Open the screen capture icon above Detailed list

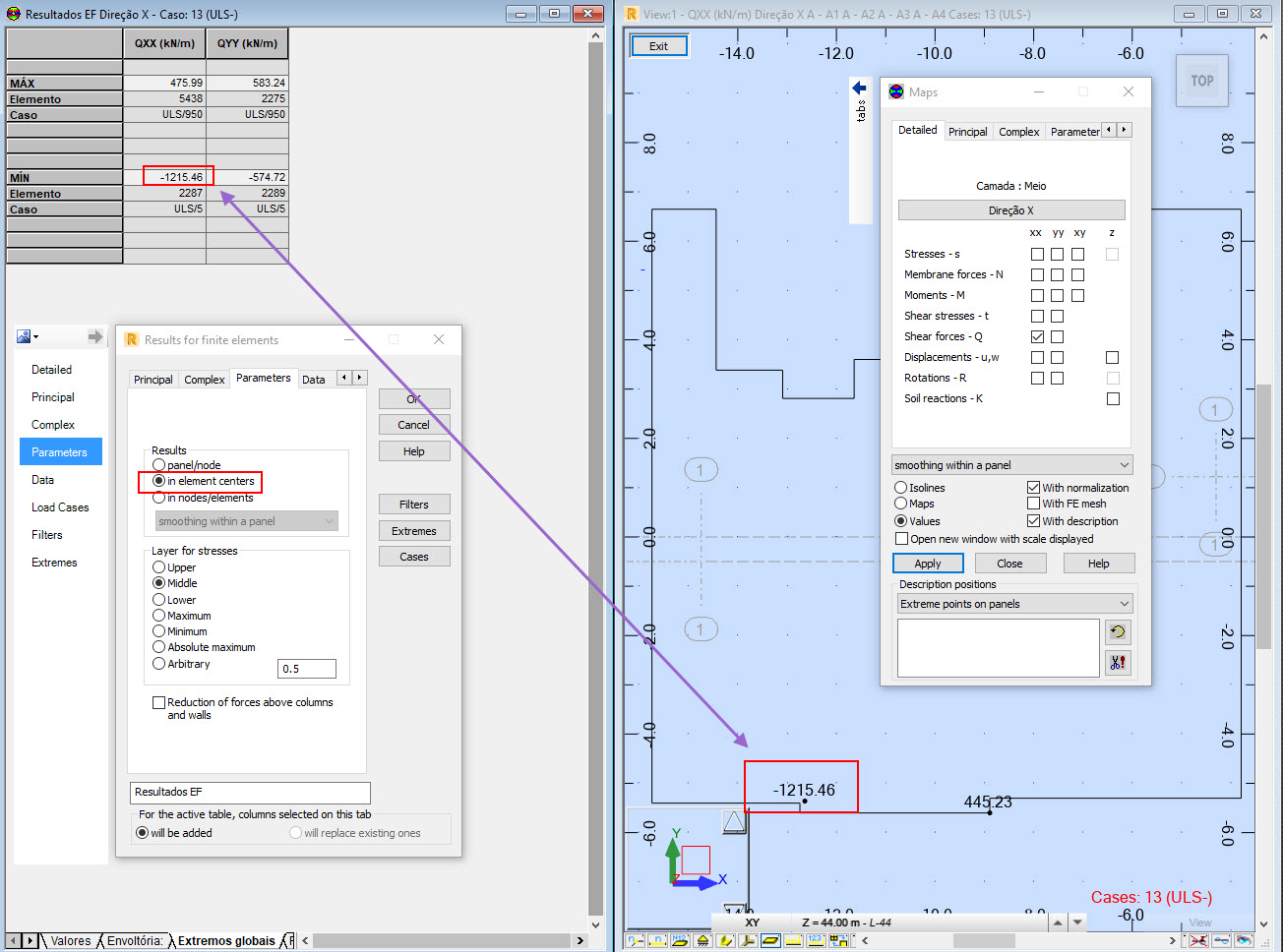point(25,335)
